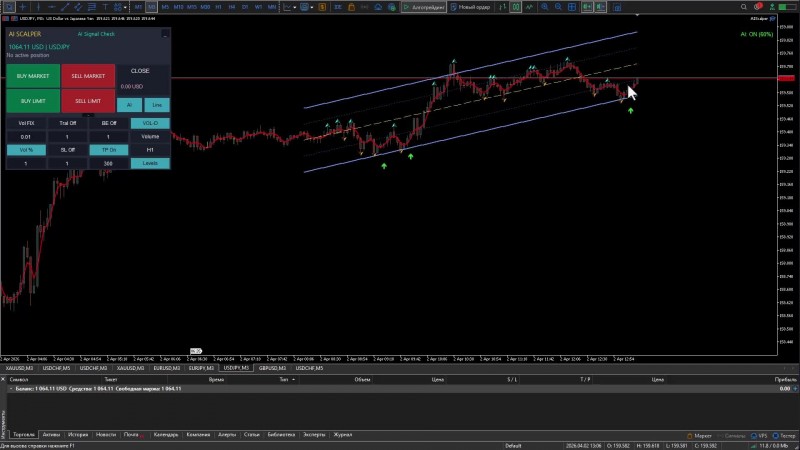Toggle chart shift button
Screen dimensions: 800x450
point(601,7)
